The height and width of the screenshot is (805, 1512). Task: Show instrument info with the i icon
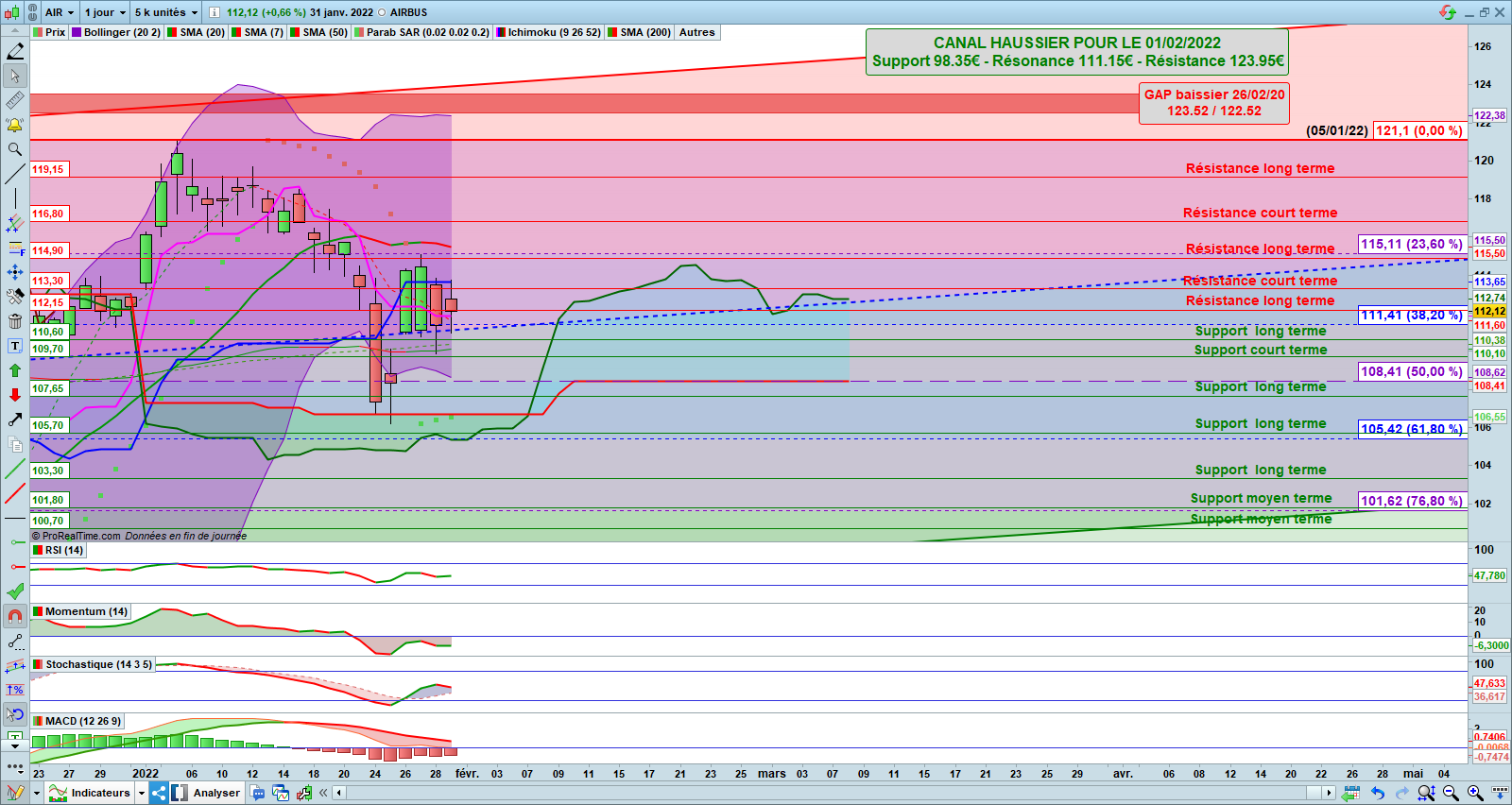click(x=214, y=12)
